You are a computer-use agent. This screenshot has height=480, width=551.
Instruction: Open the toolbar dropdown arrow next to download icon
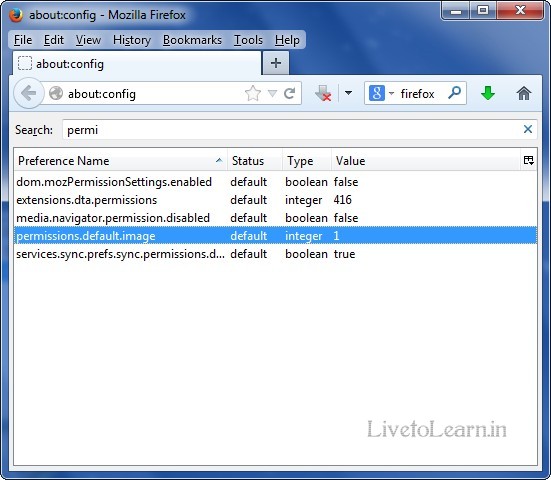pos(348,93)
